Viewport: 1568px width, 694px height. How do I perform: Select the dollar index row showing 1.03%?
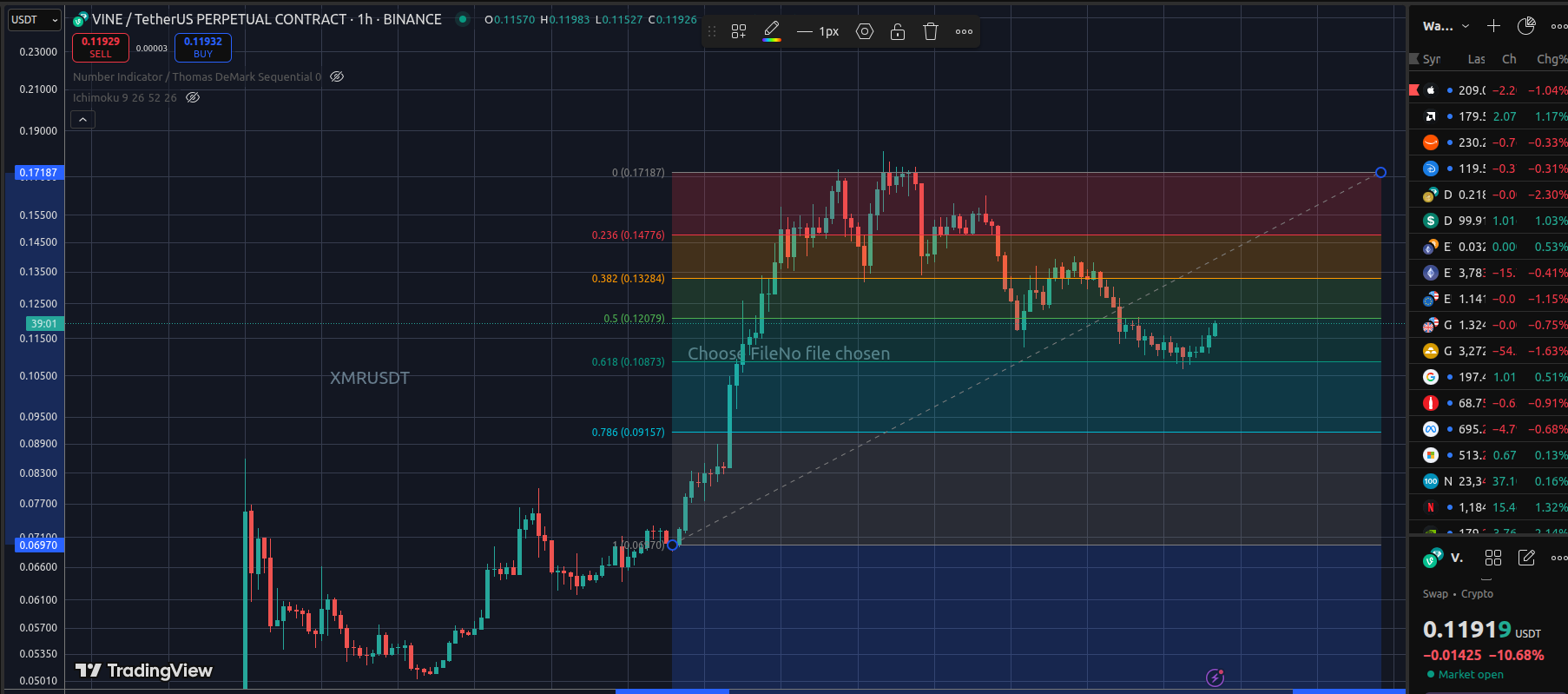click(x=1488, y=221)
